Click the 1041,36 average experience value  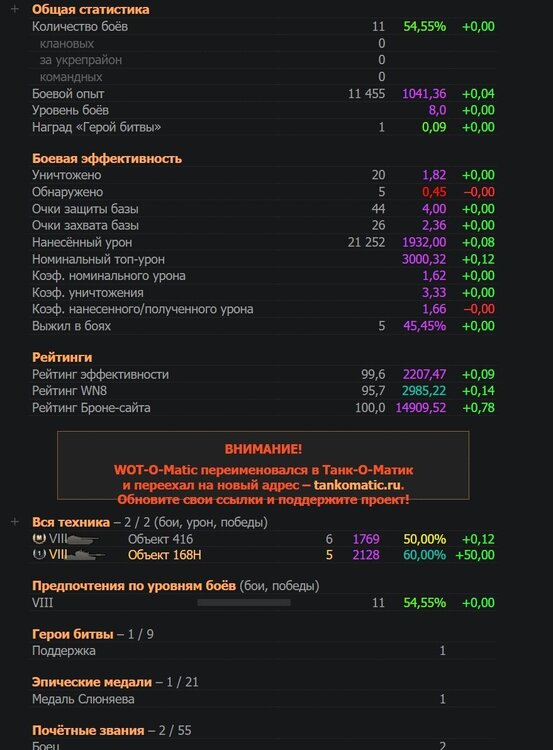pyautogui.click(x=424, y=94)
